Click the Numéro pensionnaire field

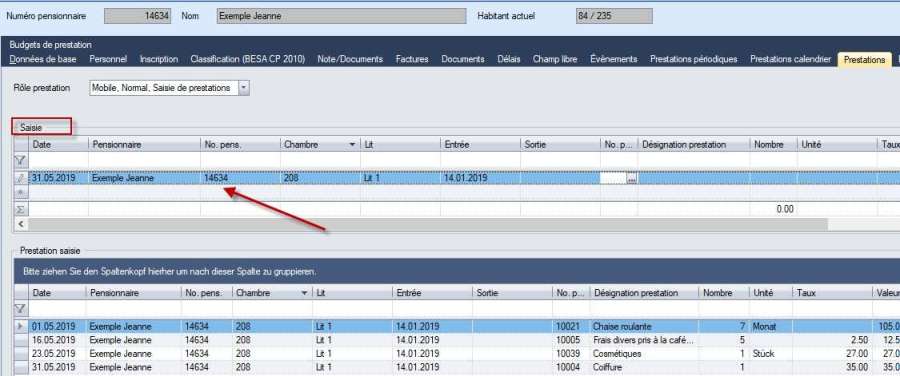click(x=137, y=16)
